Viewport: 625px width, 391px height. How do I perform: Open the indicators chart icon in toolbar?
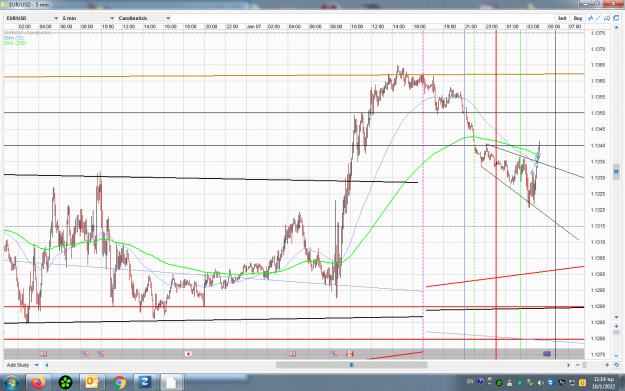pos(590,18)
